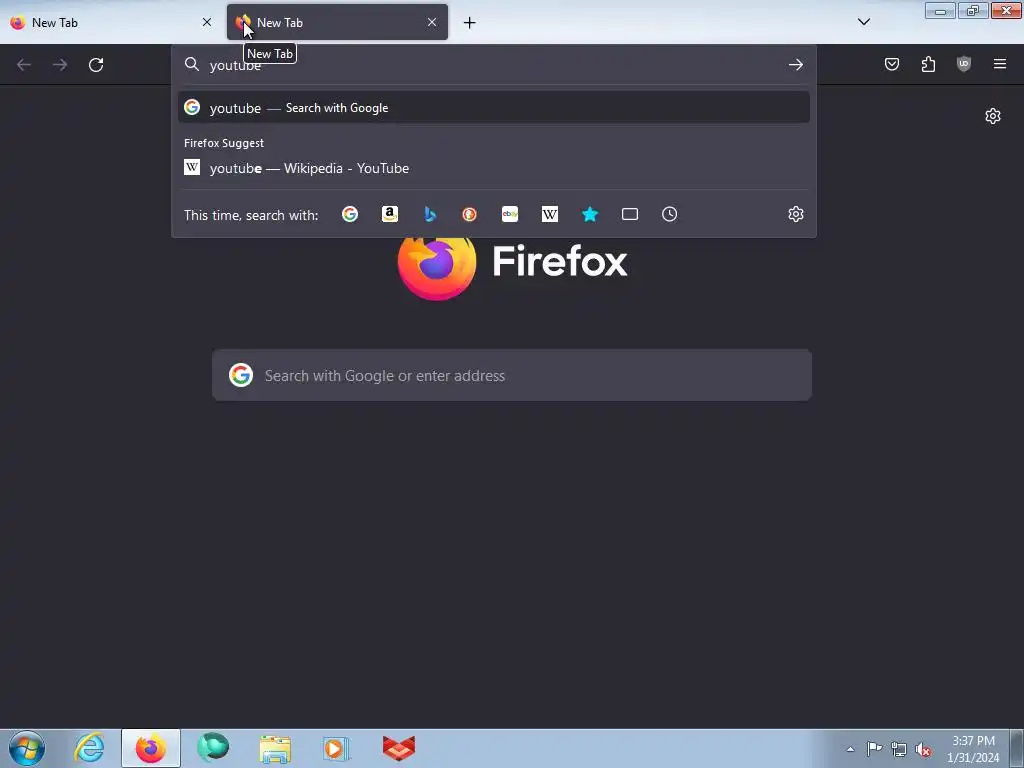This screenshot has width=1024, height=768.
Task: Open the teal globe browser taskbar icon
Action: [213, 748]
